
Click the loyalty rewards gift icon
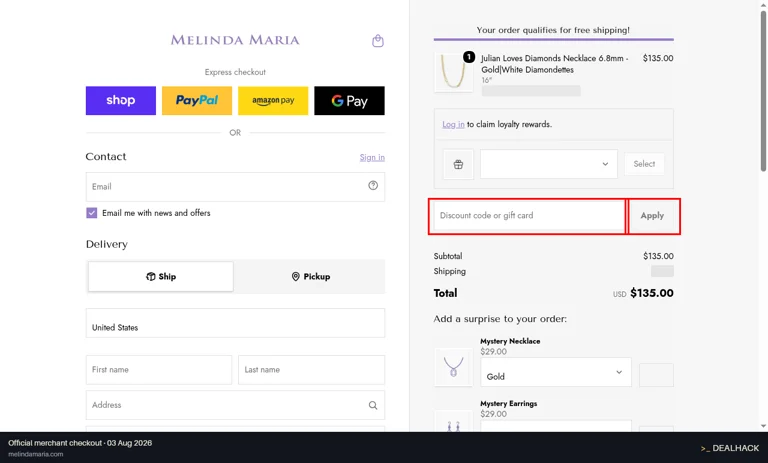click(x=458, y=164)
